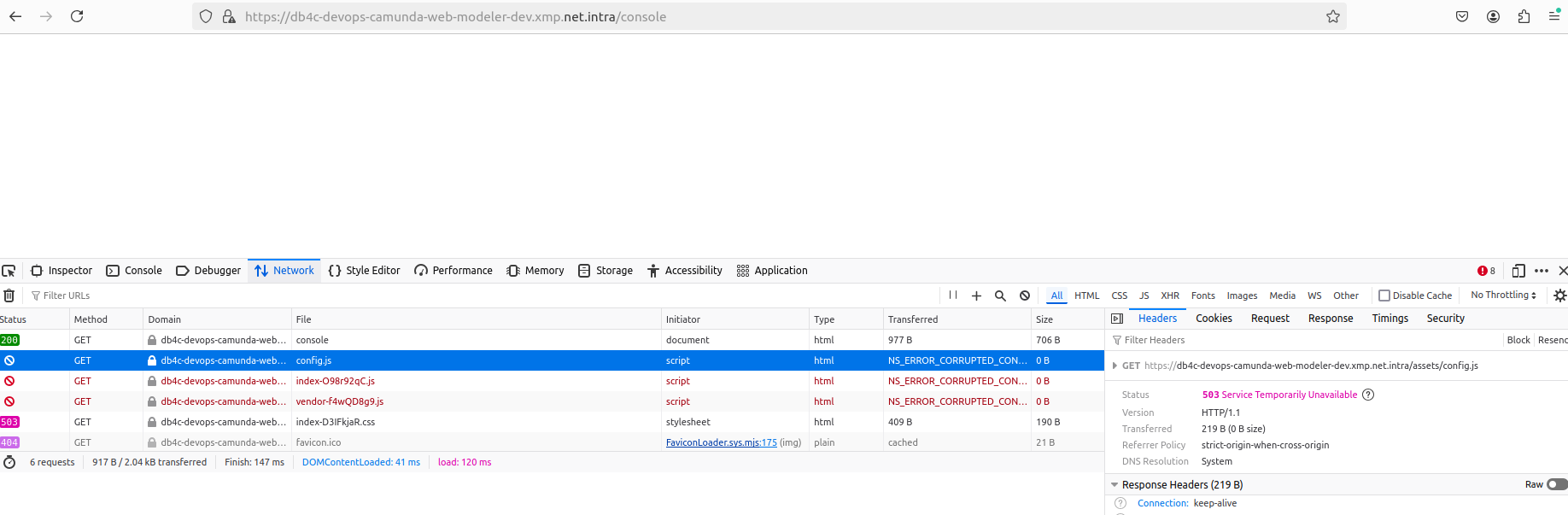
Task: Filter requests by CSS
Action: 1119,296
